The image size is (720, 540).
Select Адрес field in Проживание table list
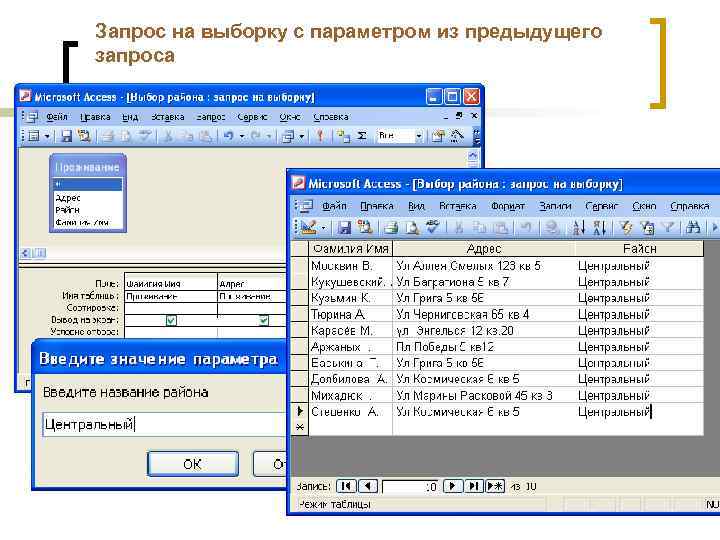click(x=68, y=198)
